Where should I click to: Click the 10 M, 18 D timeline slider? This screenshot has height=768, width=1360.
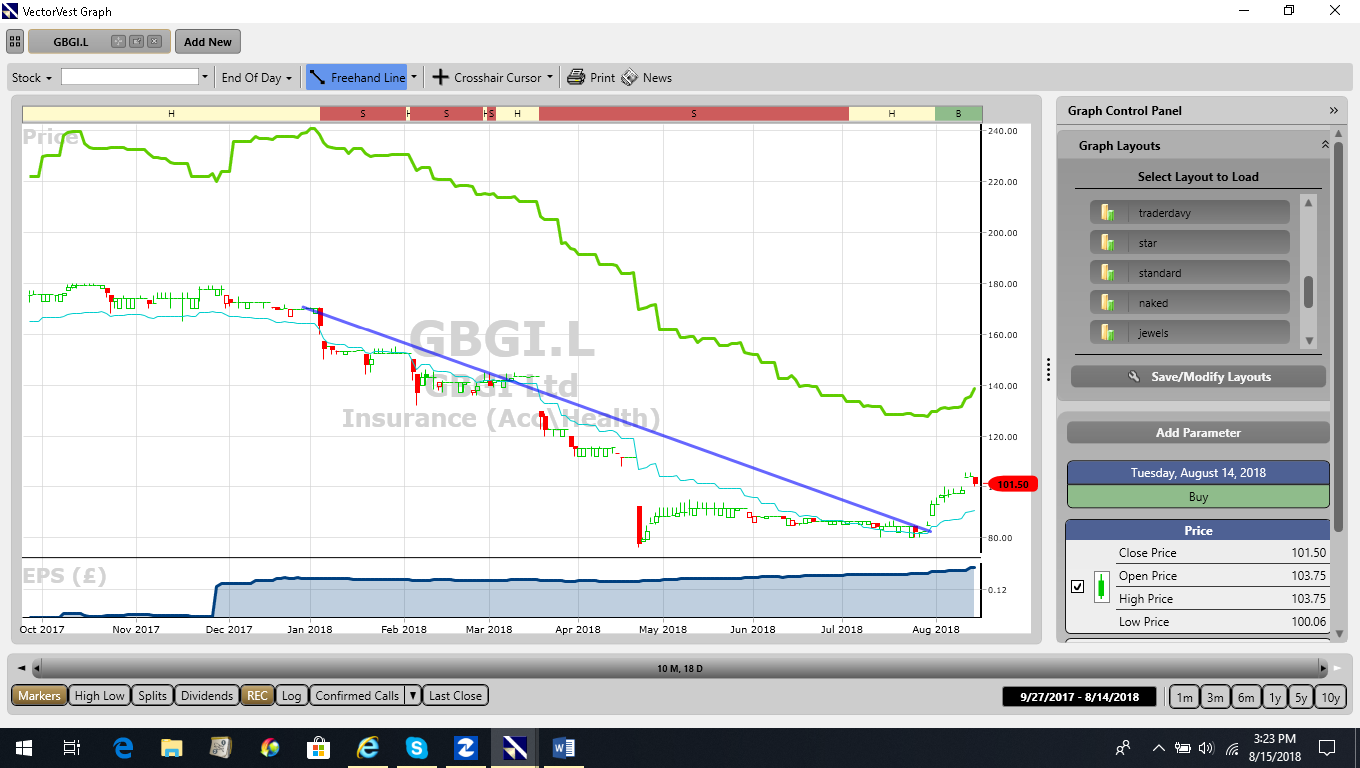point(680,667)
